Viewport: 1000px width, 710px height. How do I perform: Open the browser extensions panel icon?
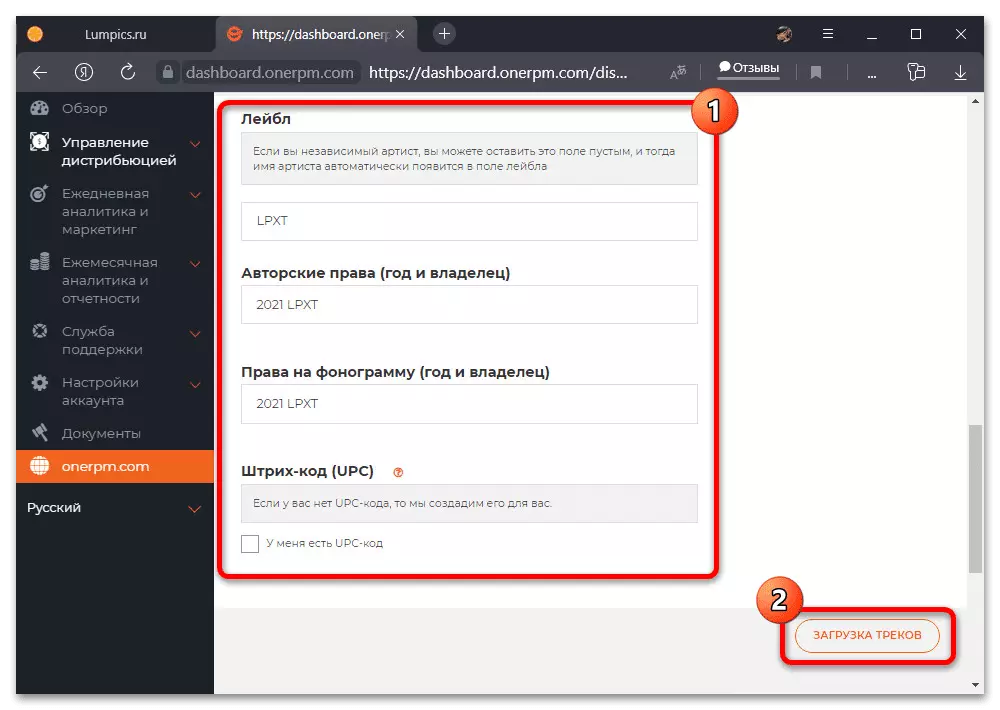(x=916, y=72)
